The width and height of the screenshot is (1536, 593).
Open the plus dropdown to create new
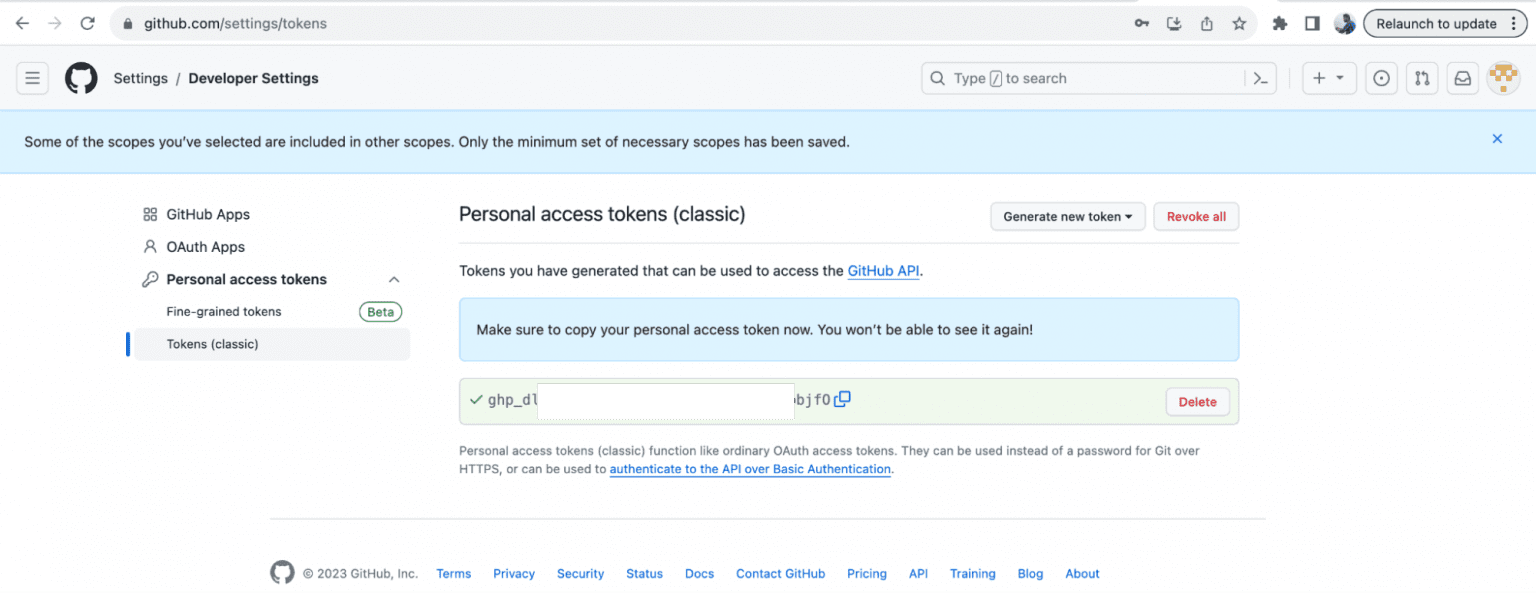pyautogui.click(x=1329, y=78)
